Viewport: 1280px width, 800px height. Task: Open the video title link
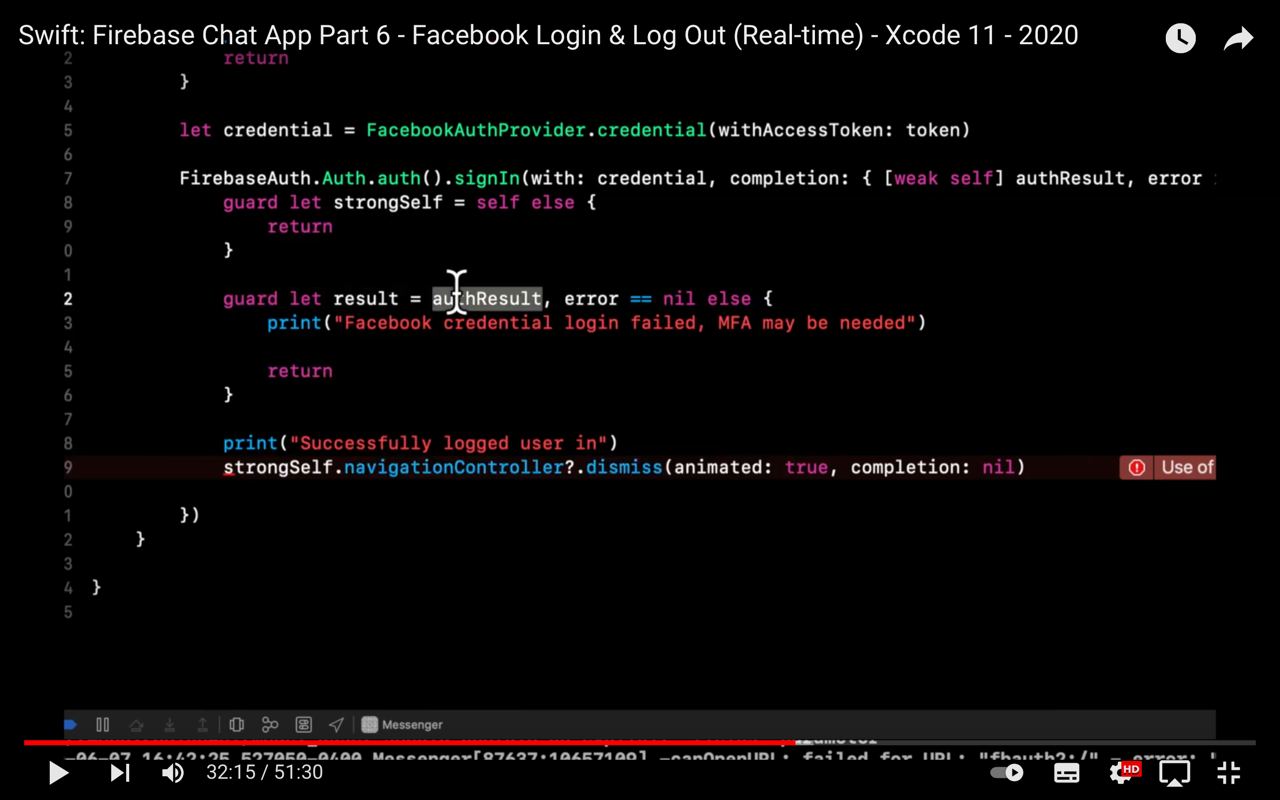pyautogui.click(x=548, y=36)
